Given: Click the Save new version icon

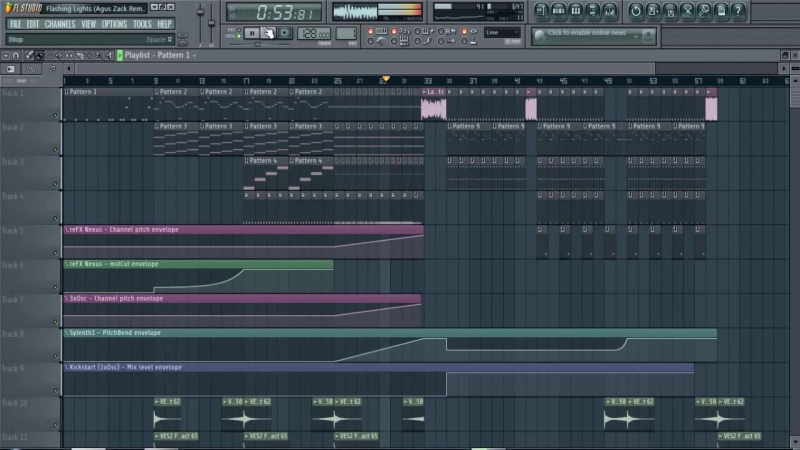Looking at the screenshot, I should 653,11.
